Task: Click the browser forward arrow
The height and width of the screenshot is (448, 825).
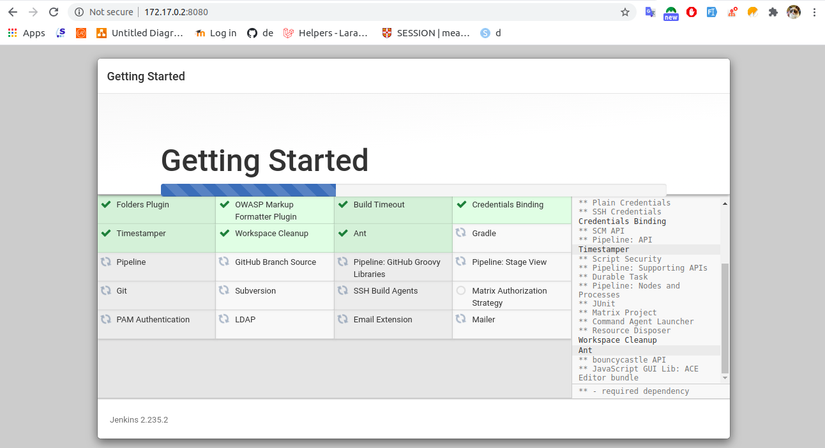Action: click(33, 12)
